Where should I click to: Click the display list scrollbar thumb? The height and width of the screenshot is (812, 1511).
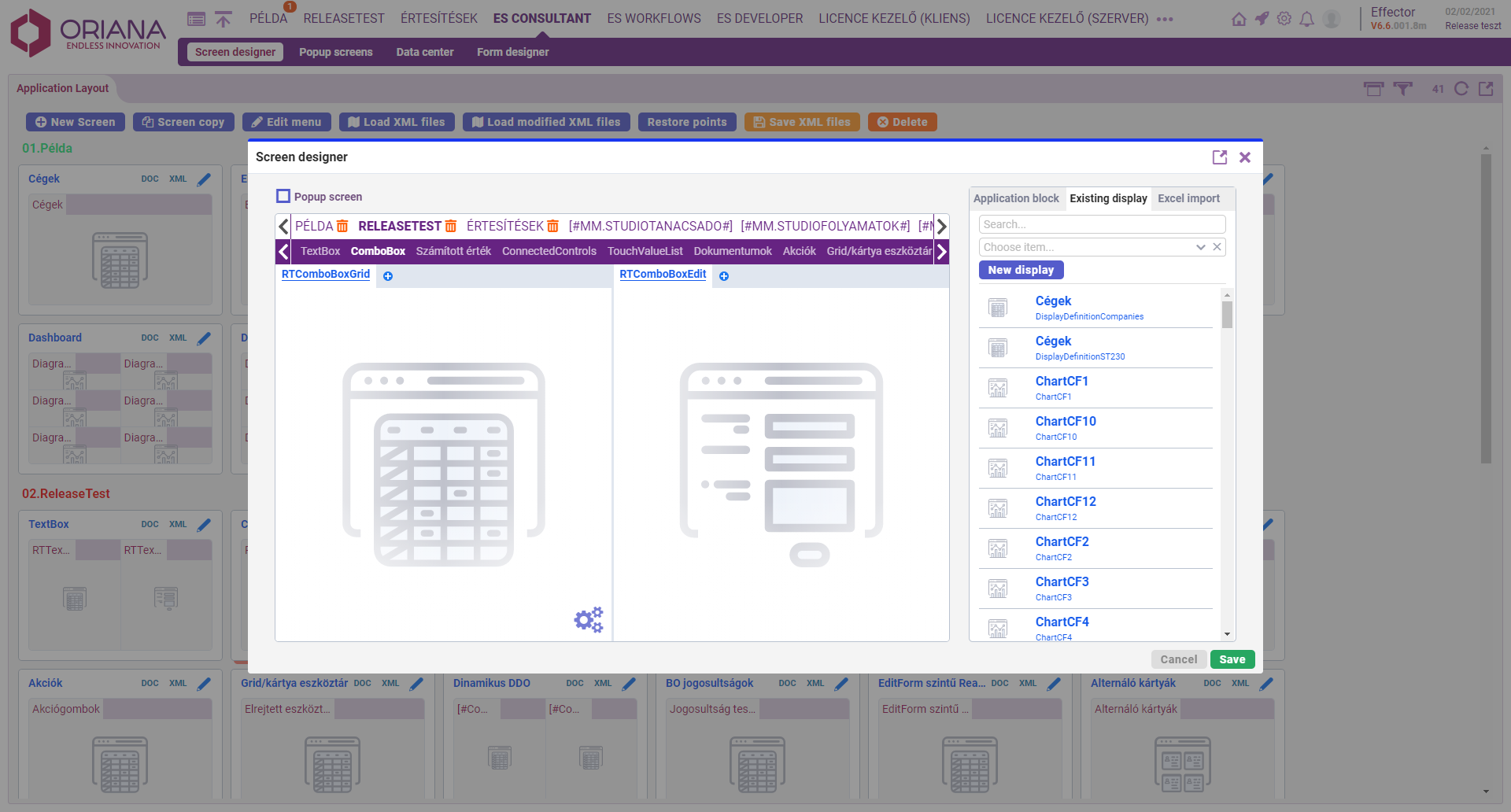(1227, 314)
